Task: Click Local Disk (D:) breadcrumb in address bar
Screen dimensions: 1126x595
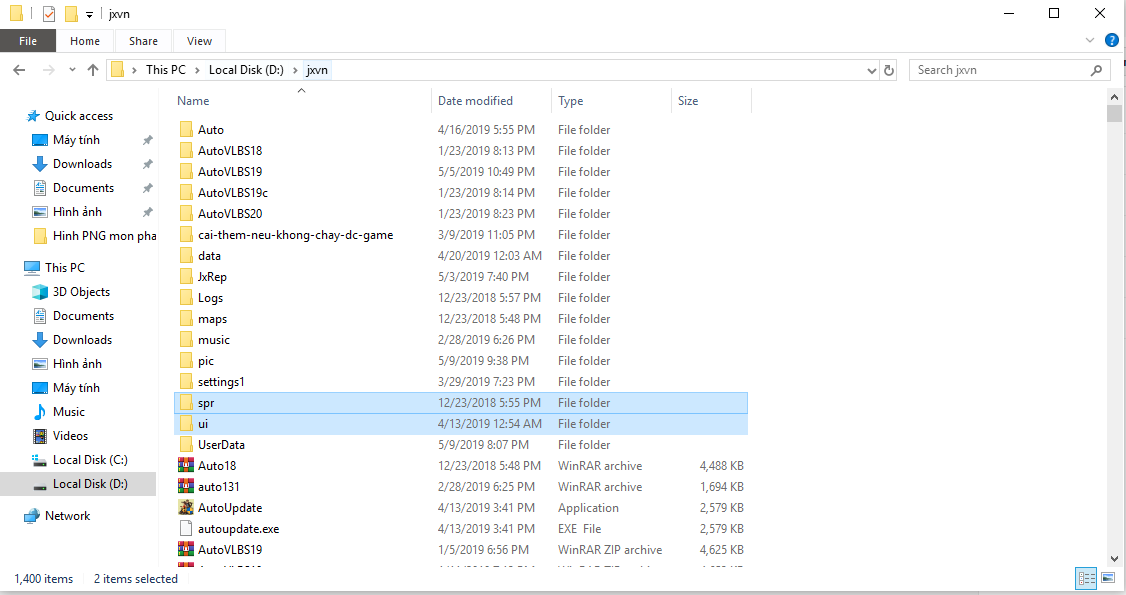Action: click(x=246, y=70)
